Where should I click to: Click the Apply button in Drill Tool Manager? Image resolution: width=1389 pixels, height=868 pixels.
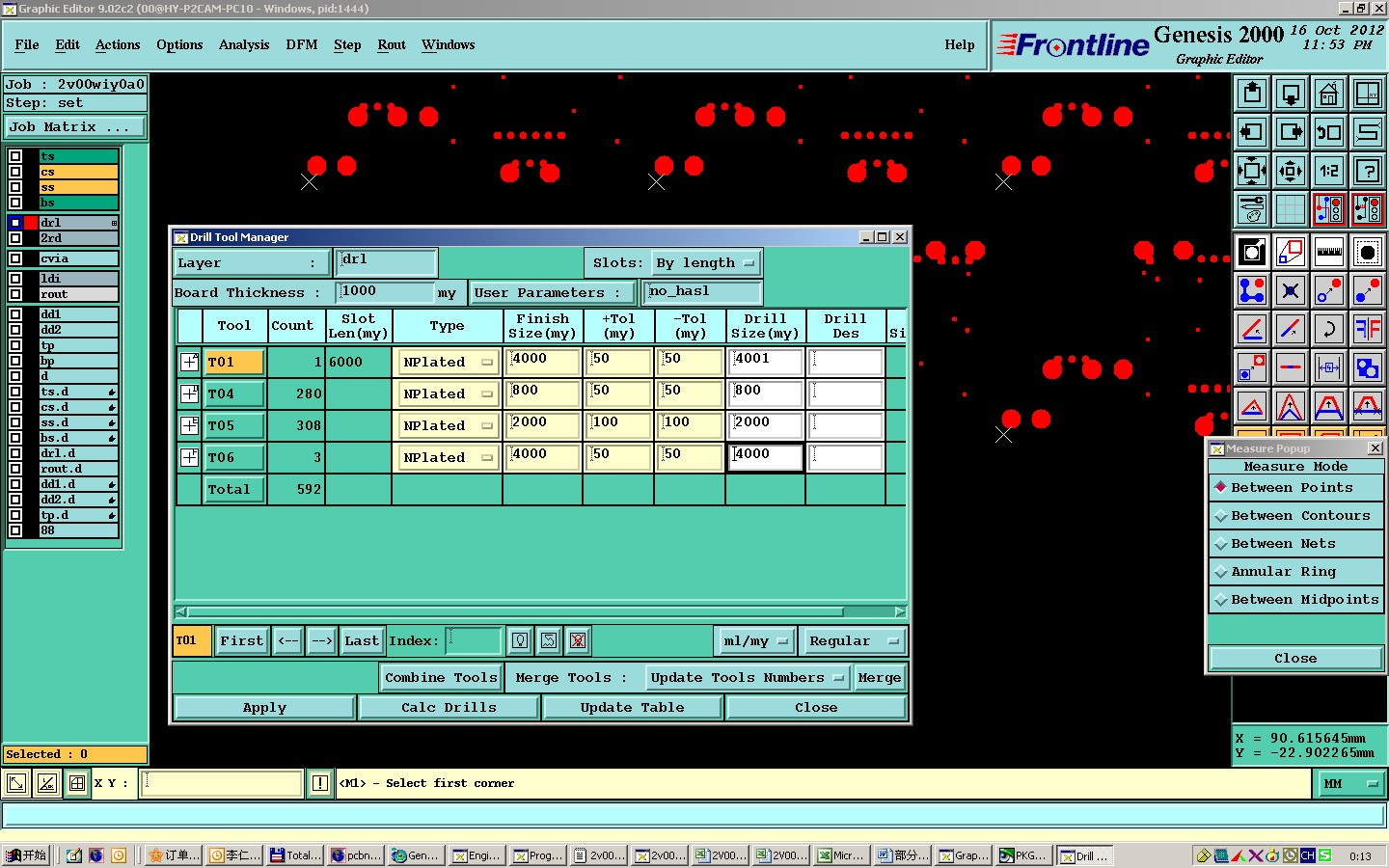(264, 708)
